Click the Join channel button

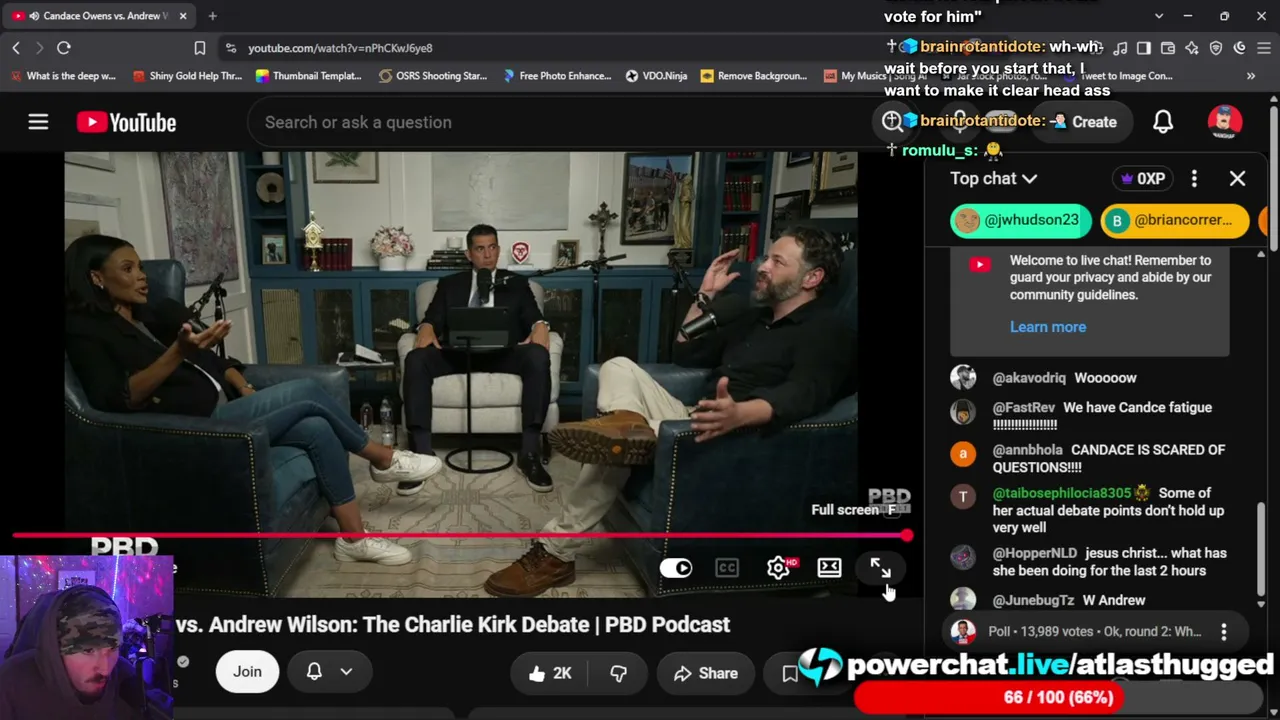(x=247, y=672)
